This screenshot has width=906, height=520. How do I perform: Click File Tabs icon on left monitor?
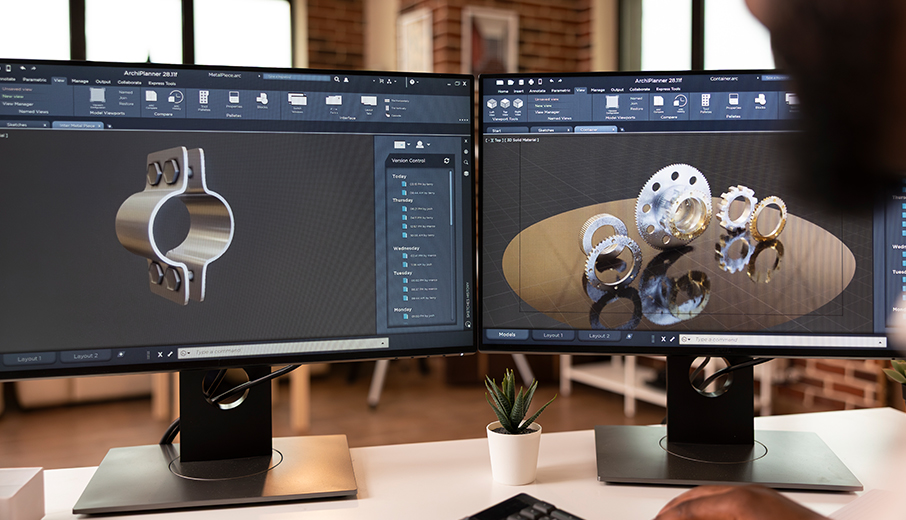pos(334,102)
